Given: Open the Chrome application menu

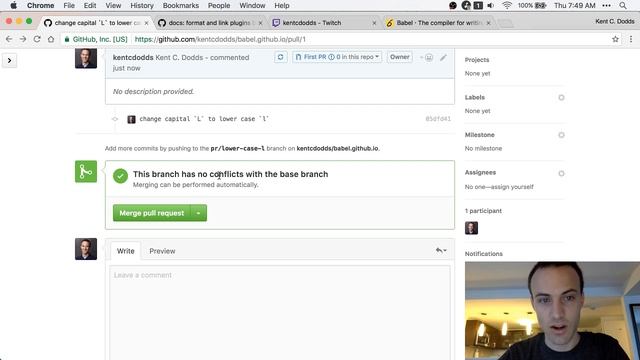Looking at the screenshot, I should coord(40,5).
